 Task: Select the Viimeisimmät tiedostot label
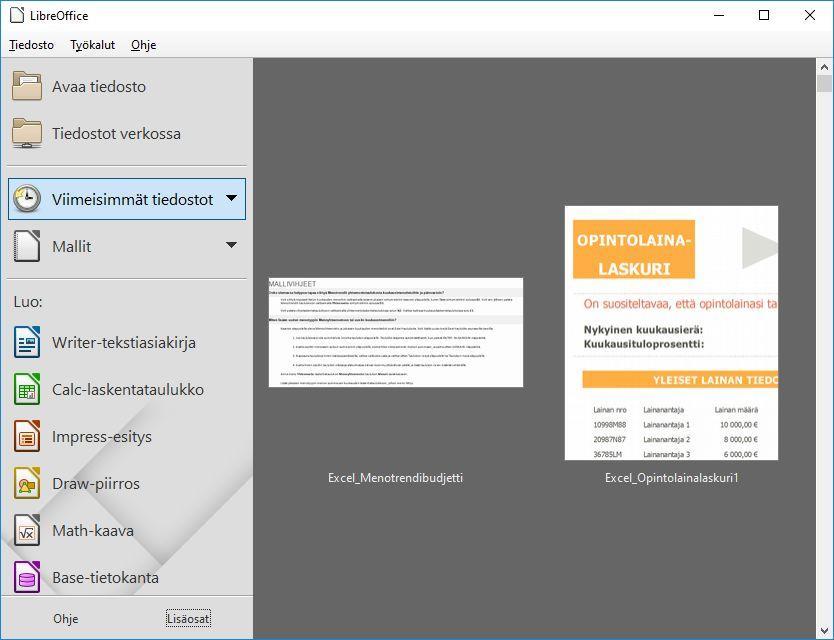pos(132,200)
